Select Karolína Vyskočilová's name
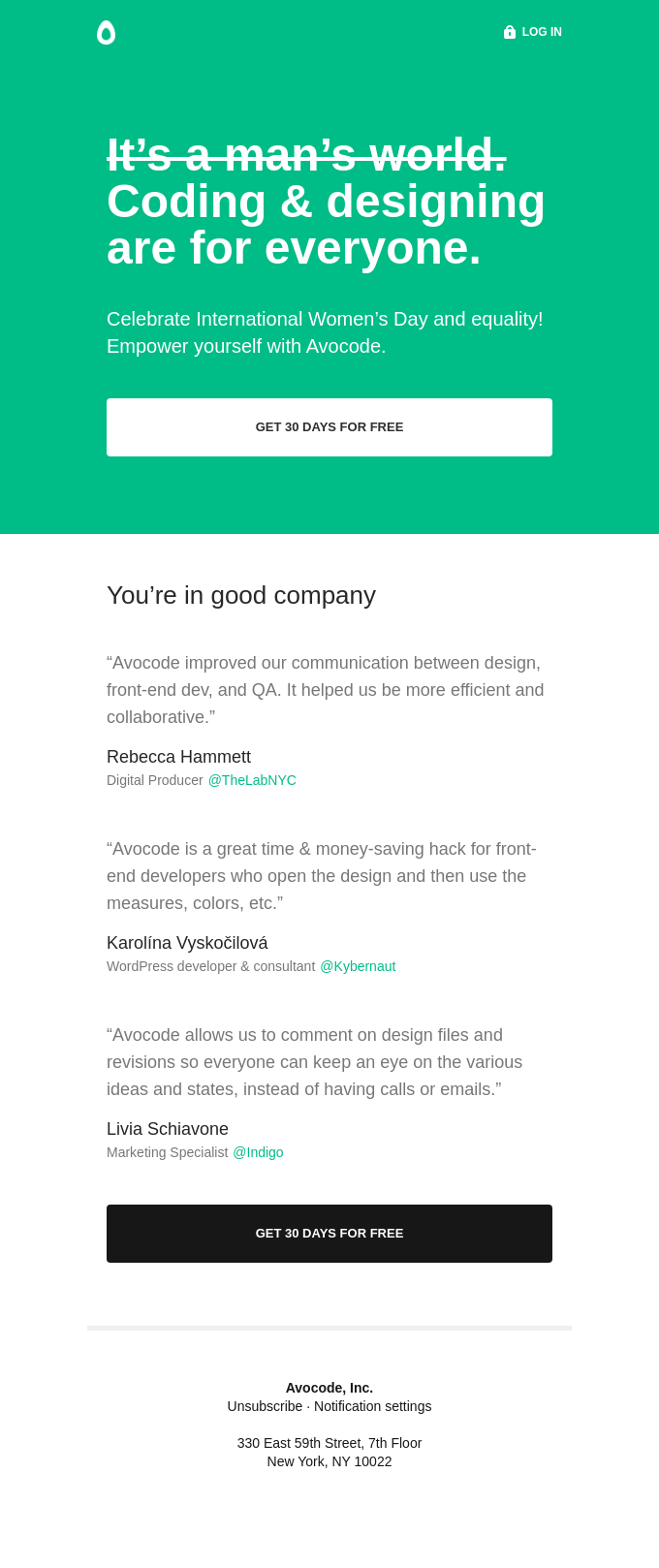 tap(187, 943)
